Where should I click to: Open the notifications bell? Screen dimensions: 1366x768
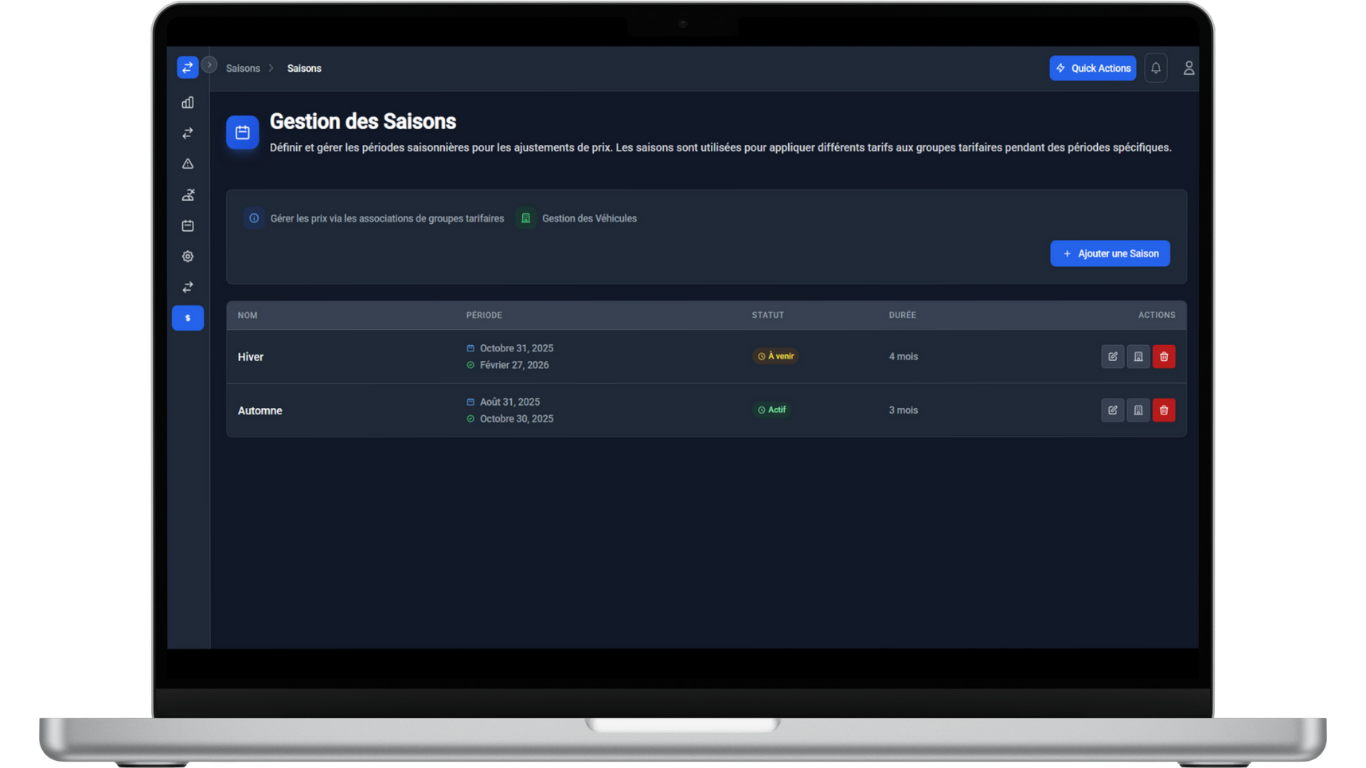(x=1155, y=68)
